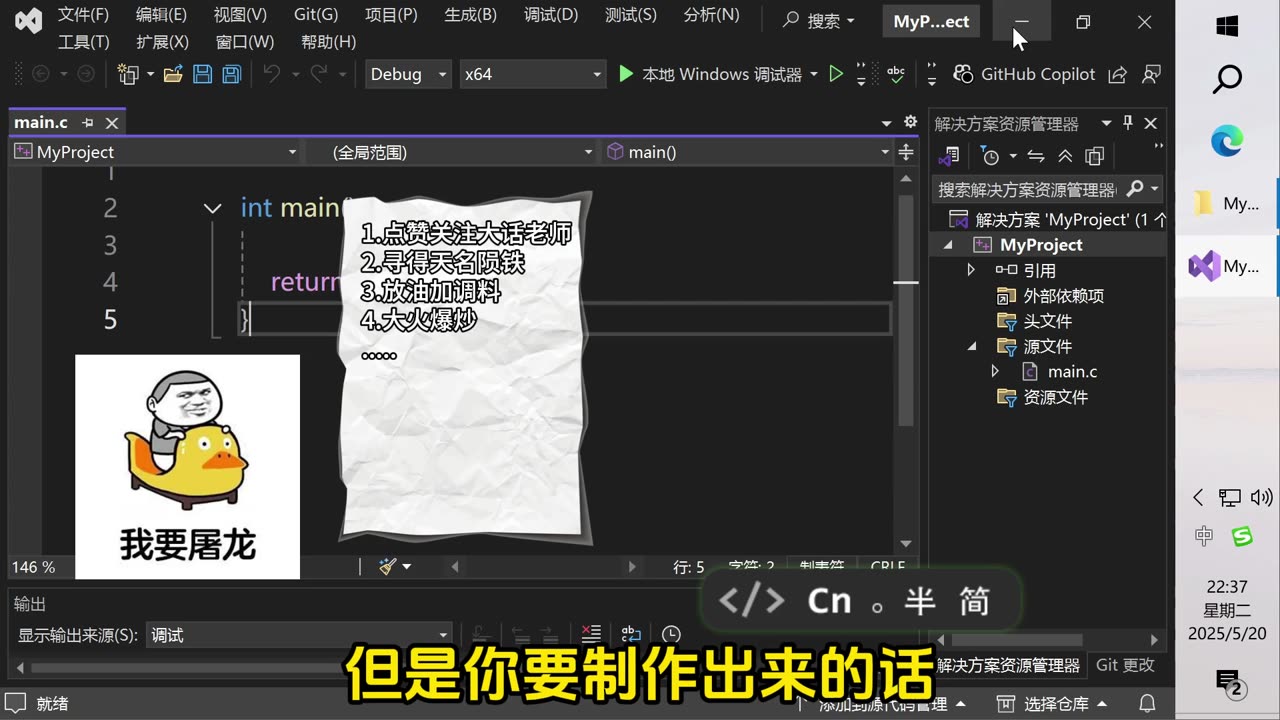Click the new project toolbar icon
The image size is (1280, 720).
[x=128, y=74]
